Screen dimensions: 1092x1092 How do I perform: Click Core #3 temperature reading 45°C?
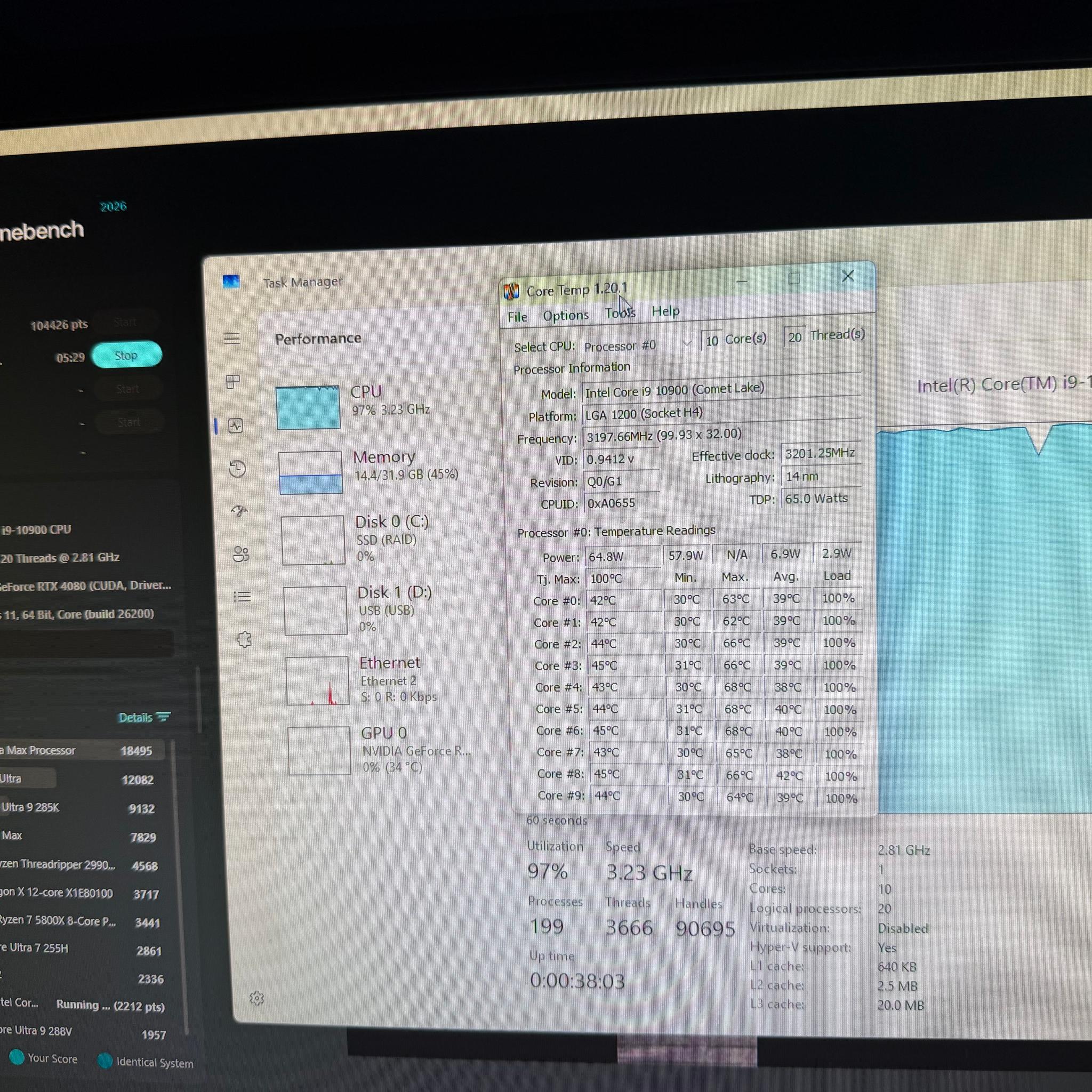pyautogui.click(x=625, y=665)
